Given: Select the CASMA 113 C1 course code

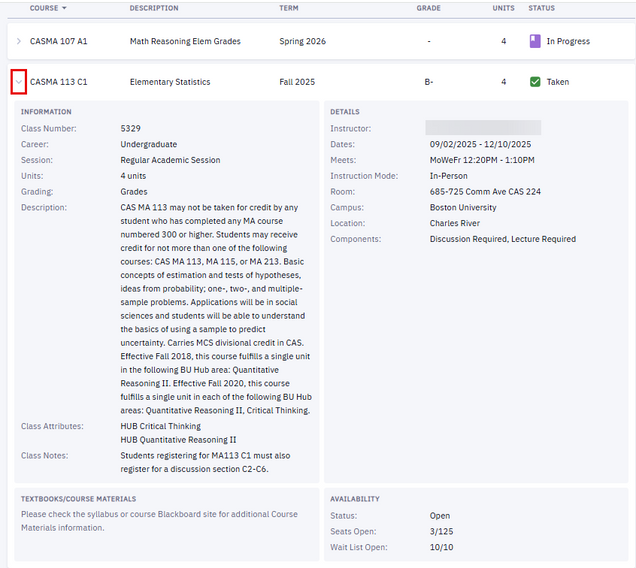Looking at the screenshot, I should pyautogui.click(x=58, y=82).
